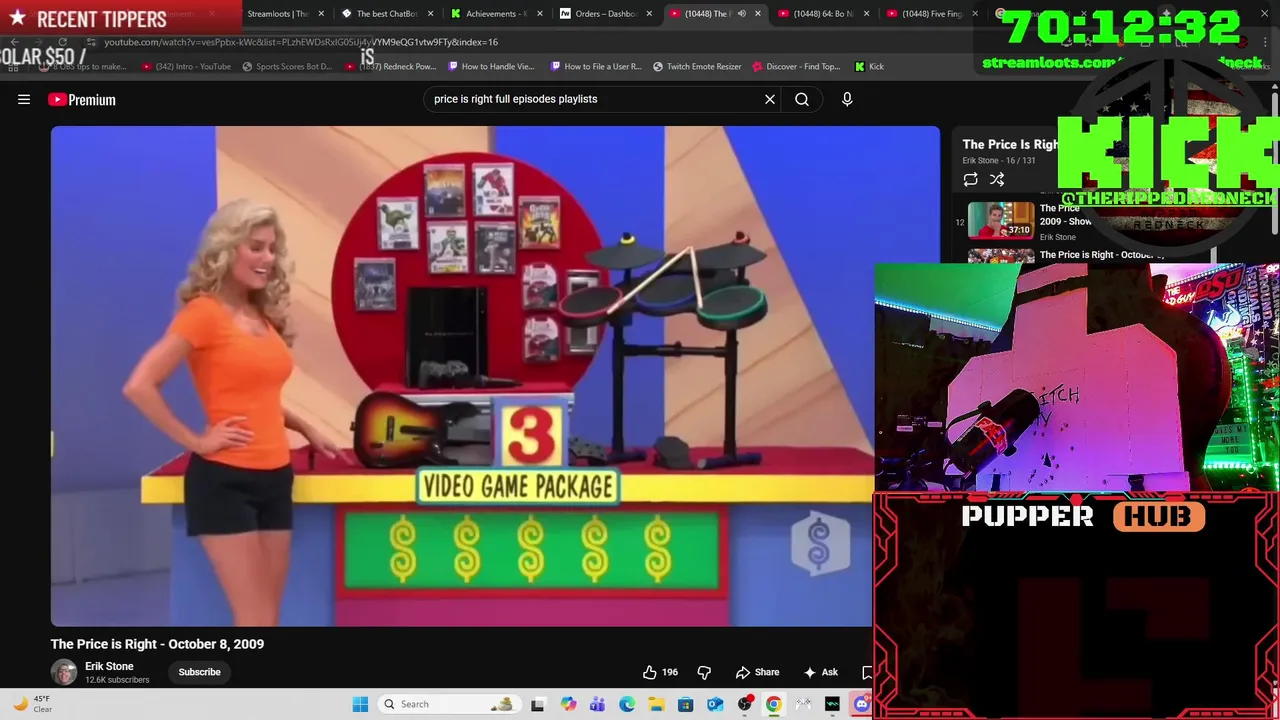Open the weather widget showing 45°F
Screen dimensions: 1280x720
tap(32, 704)
